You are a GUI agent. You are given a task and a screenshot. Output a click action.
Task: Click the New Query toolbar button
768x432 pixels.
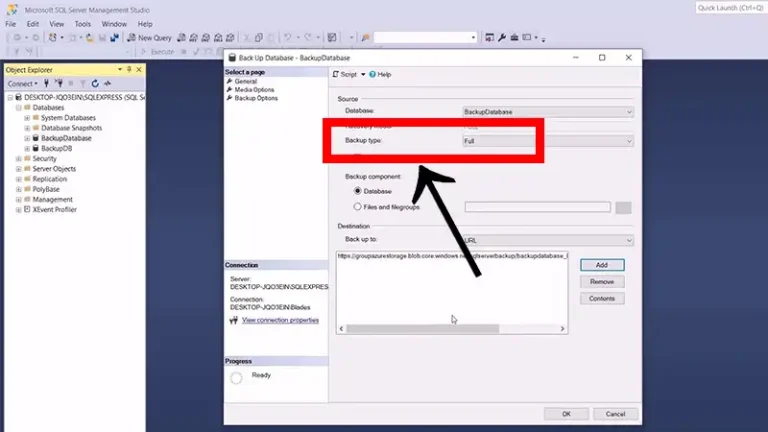pyautogui.click(x=149, y=38)
